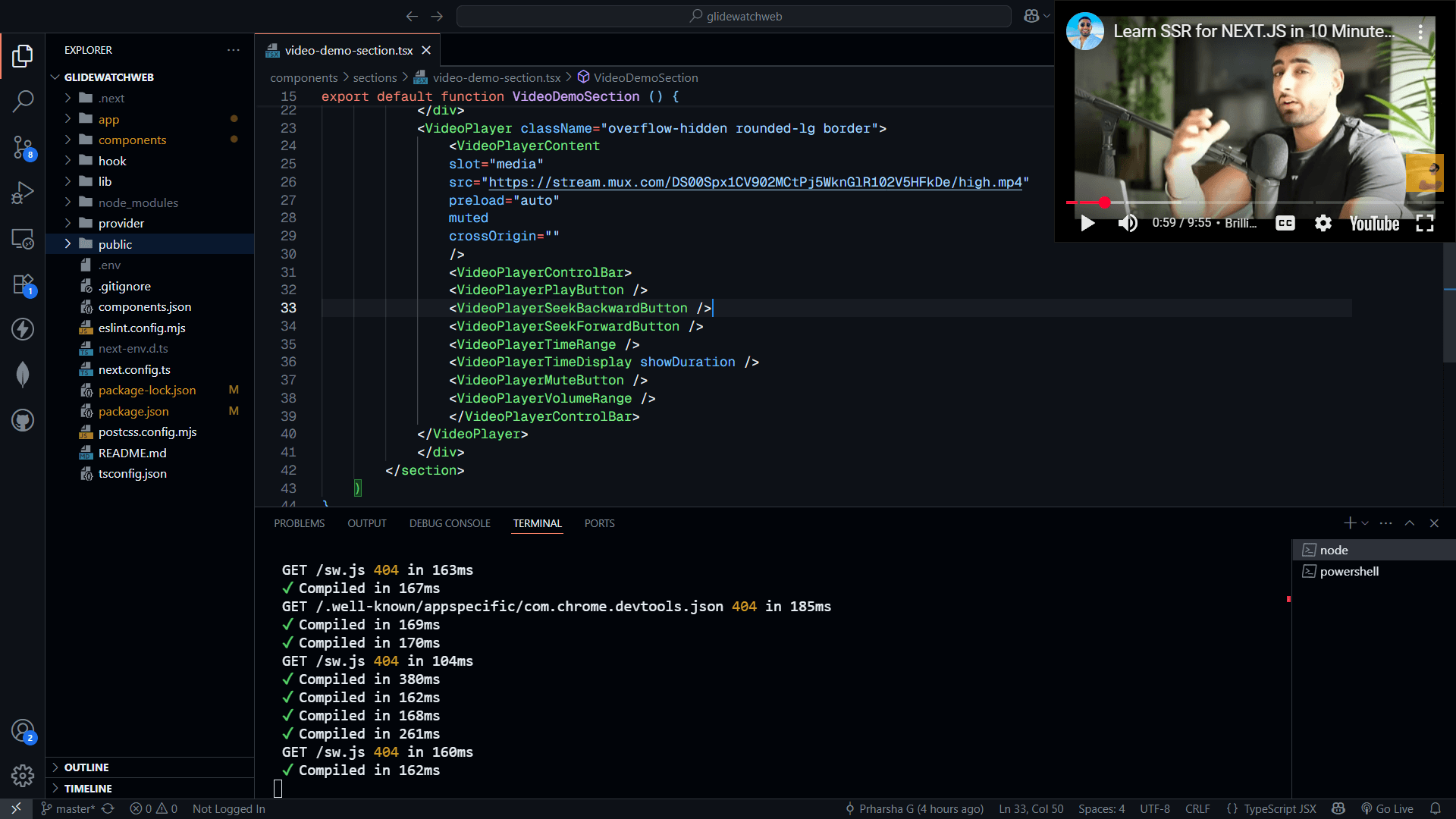1456x819 pixels.
Task: Open Source Control view with badge
Action: 23,147
